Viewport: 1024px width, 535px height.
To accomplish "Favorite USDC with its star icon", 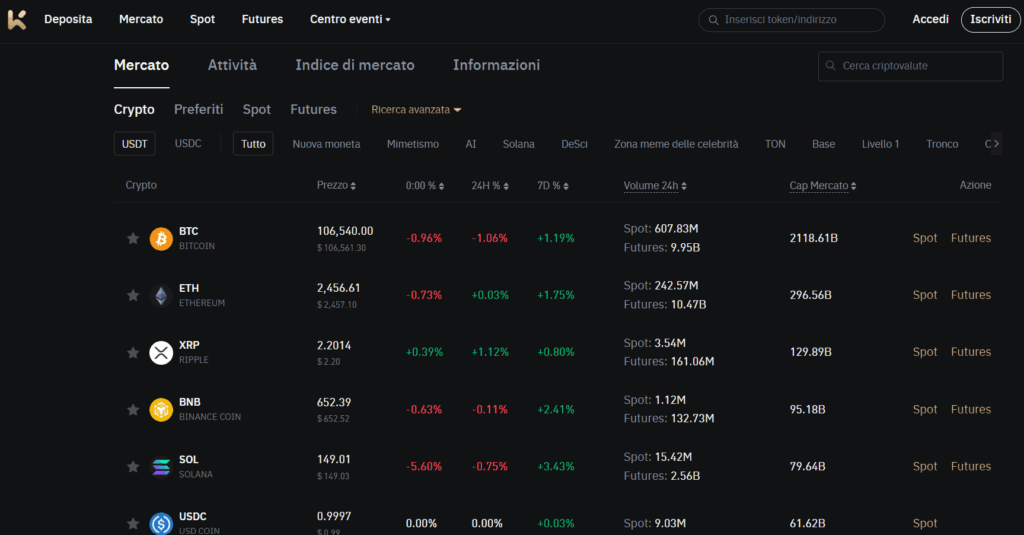I will (x=133, y=523).
